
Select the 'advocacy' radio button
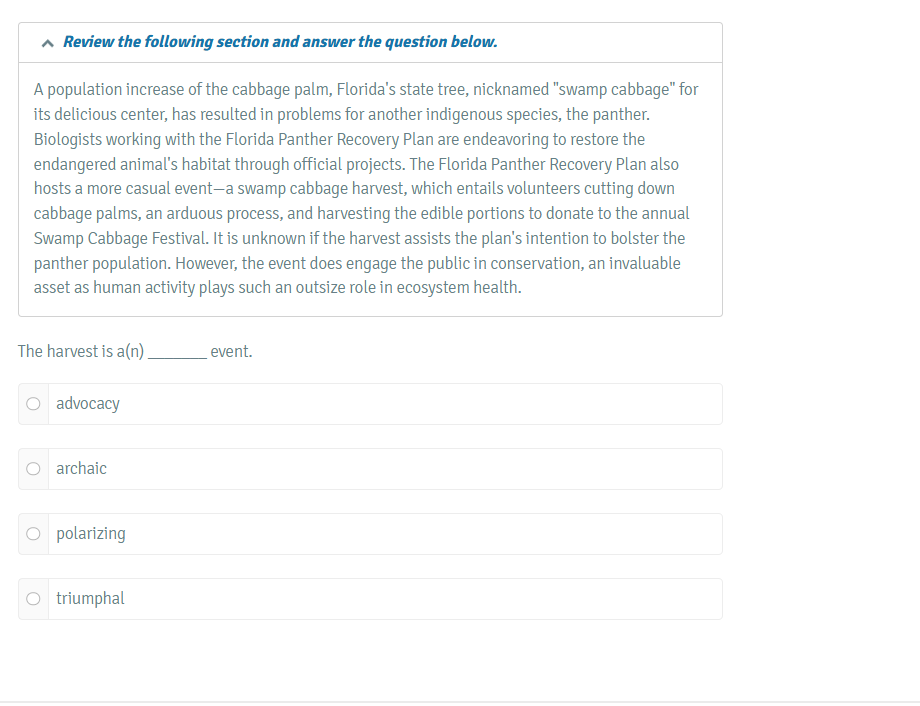pyautogui.click(x=33, y=404)
